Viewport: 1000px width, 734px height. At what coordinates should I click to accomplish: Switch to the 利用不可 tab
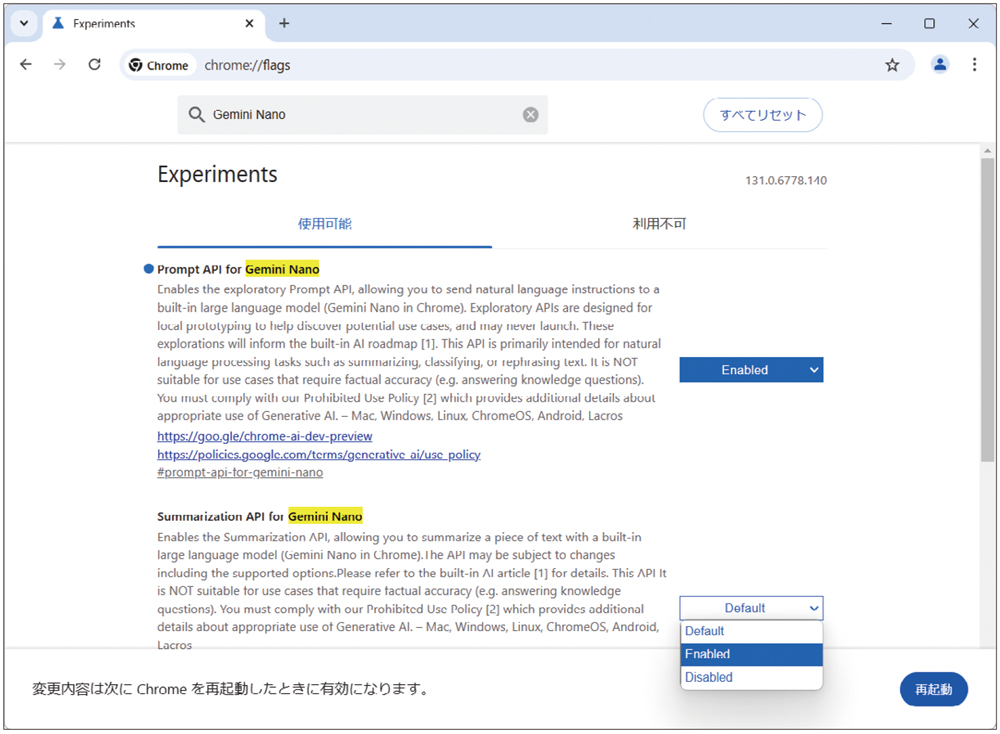click(657, 224)
